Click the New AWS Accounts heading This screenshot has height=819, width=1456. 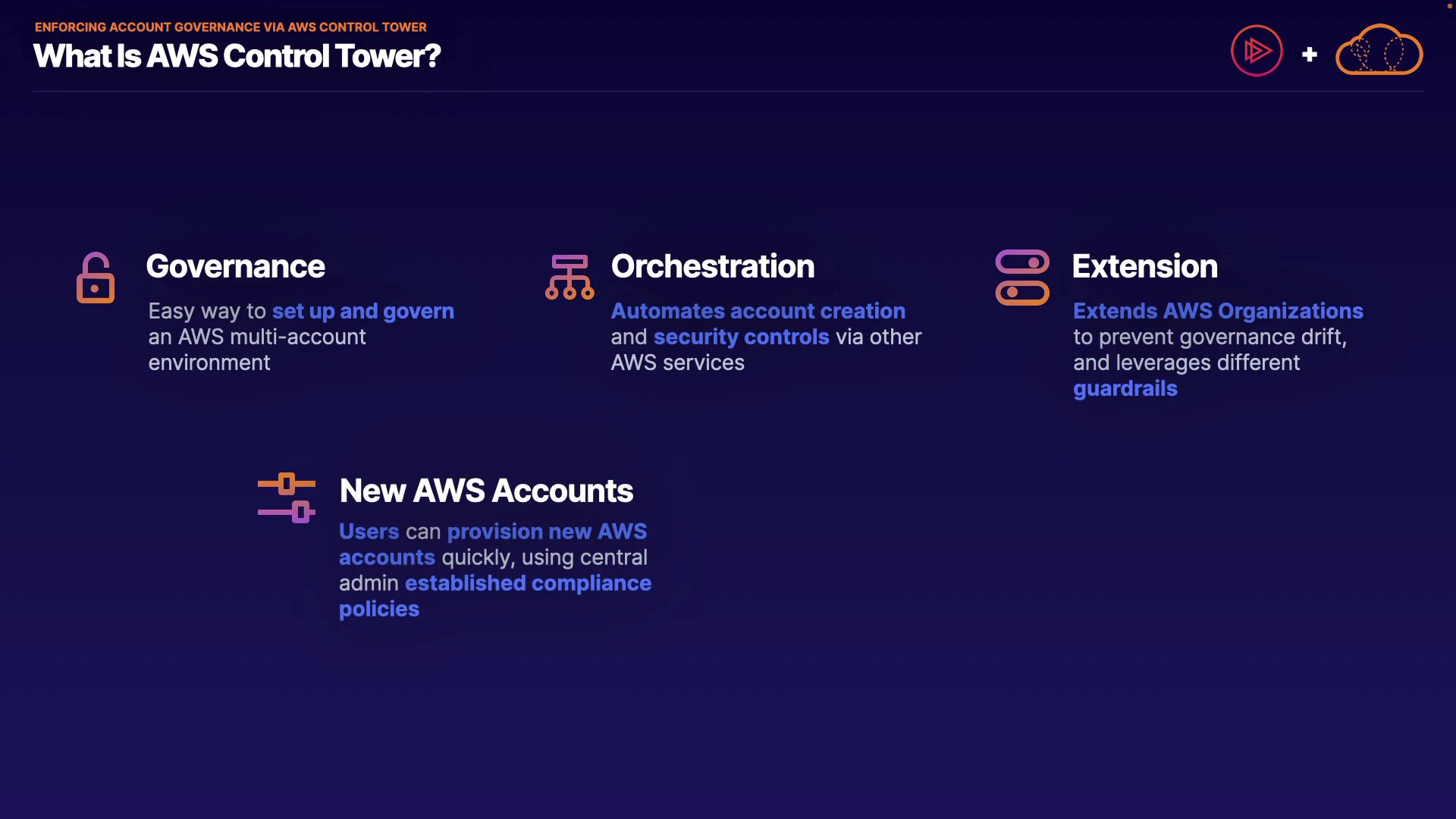[486, 491]
